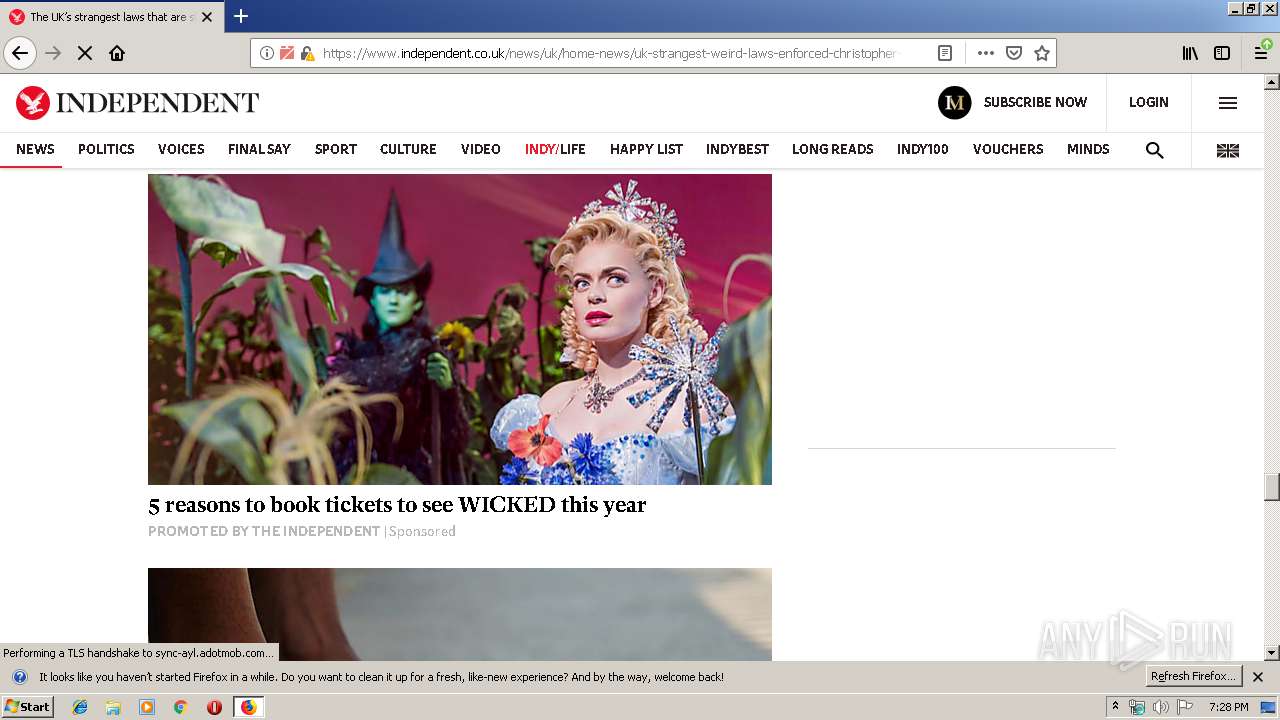Image resolution: width=1280 pixels, height=720 pixels.
Task: Open the Firefox home page
Action: 117,53
